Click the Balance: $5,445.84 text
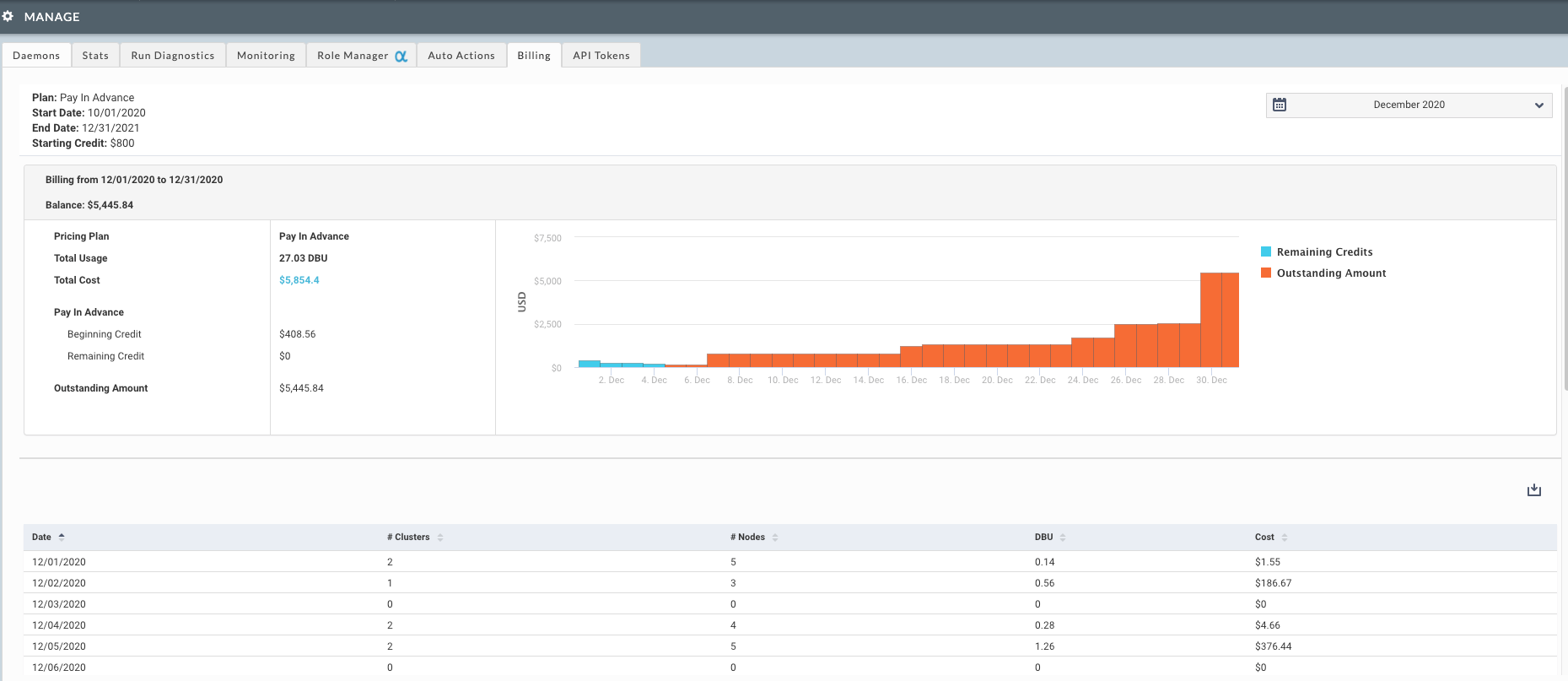 click(x=89, y=205)
